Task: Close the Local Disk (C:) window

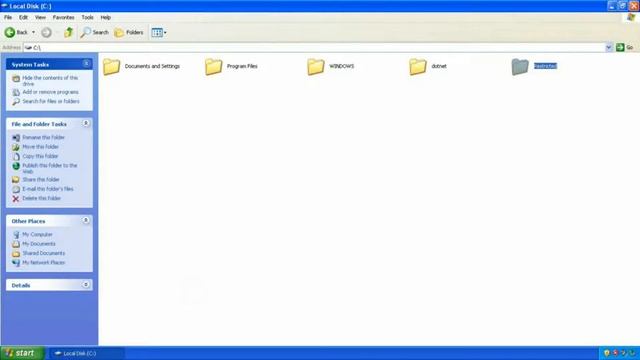Action: 633,6
